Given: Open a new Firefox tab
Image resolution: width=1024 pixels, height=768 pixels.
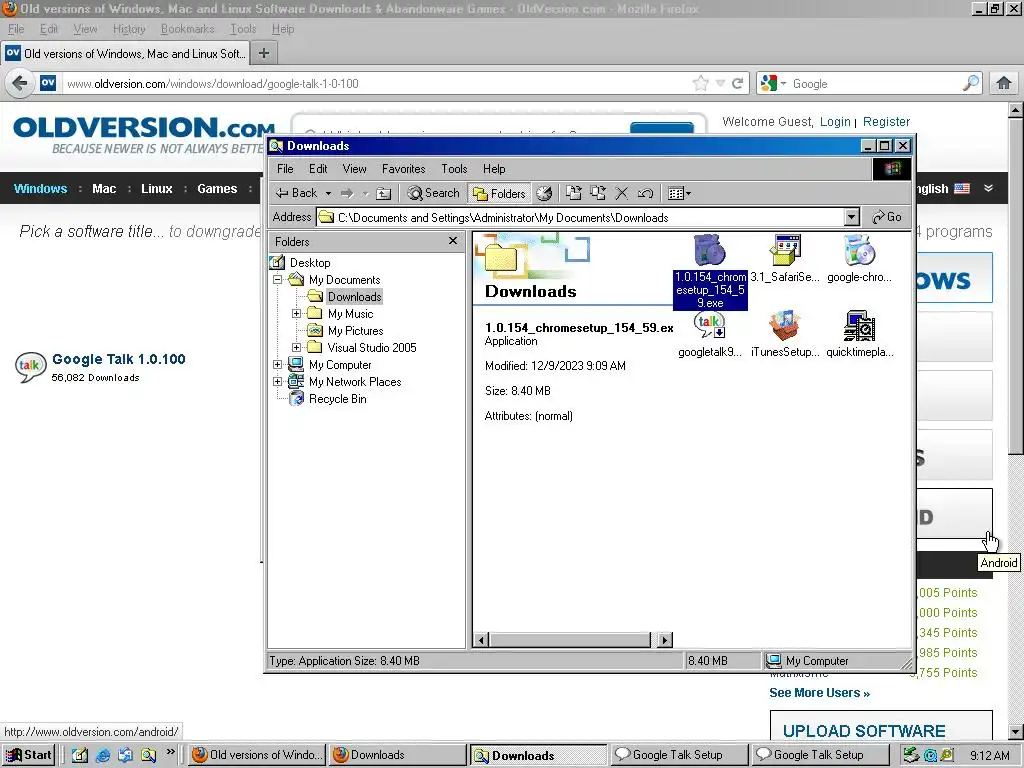Looking at the screenshot, I should pyautogui.click(x=264, y=54).
